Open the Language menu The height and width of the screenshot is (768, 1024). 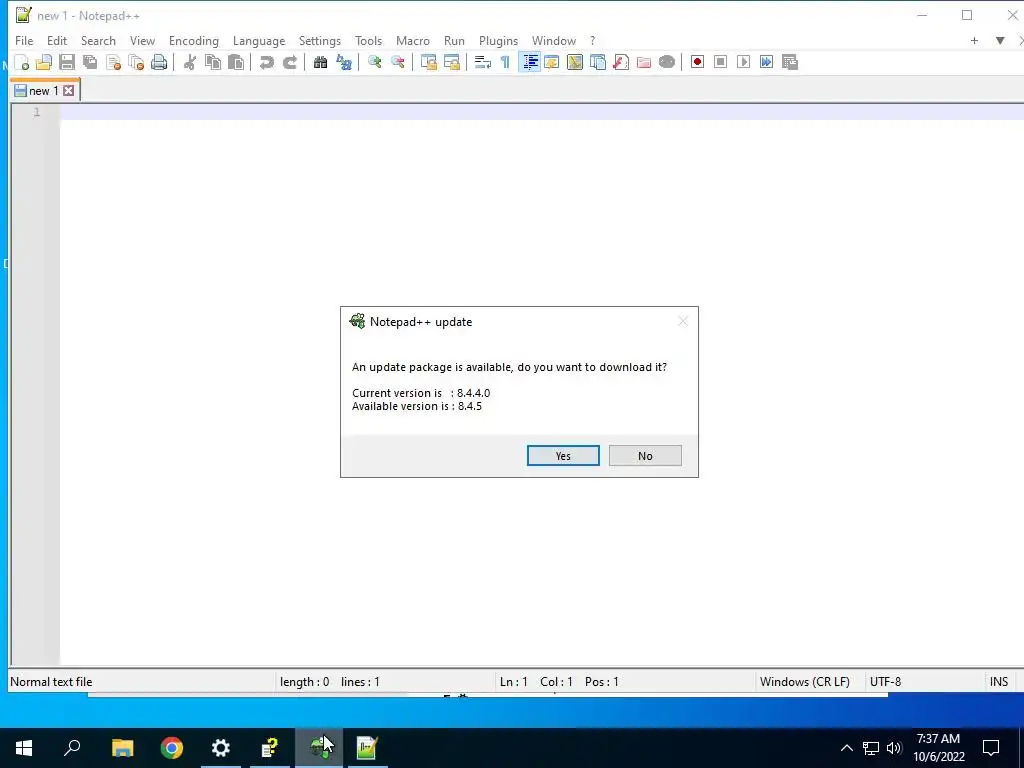[x=259, y=40]
